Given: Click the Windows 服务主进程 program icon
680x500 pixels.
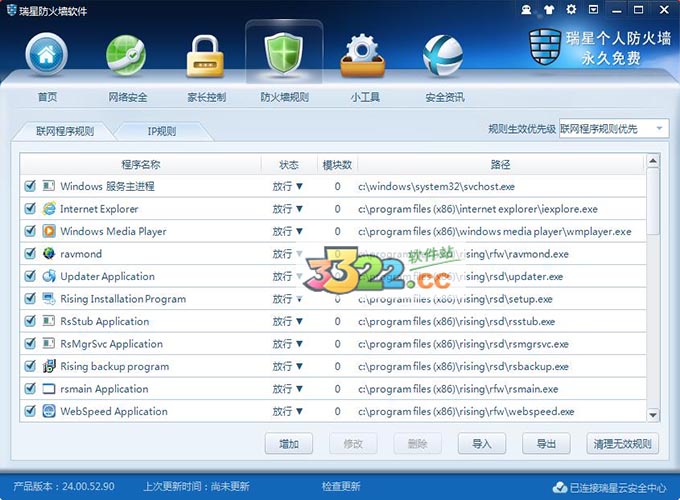Looking at the screenshot, I should 49,186.
